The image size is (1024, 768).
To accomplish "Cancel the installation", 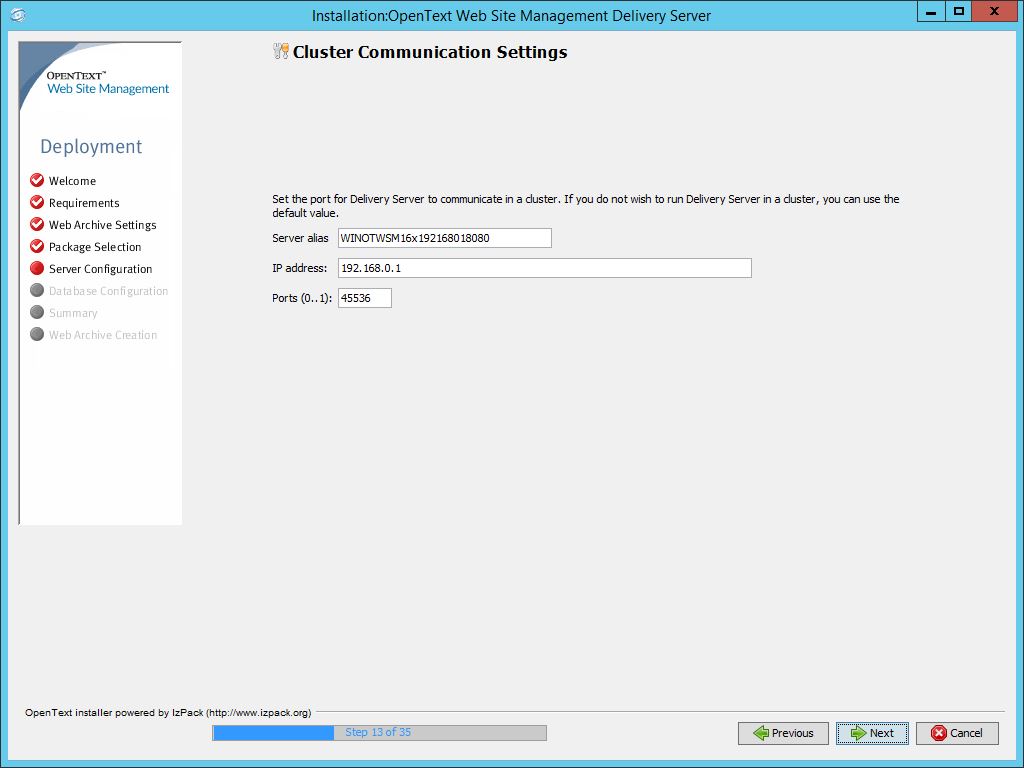I will tap(957, 733).
